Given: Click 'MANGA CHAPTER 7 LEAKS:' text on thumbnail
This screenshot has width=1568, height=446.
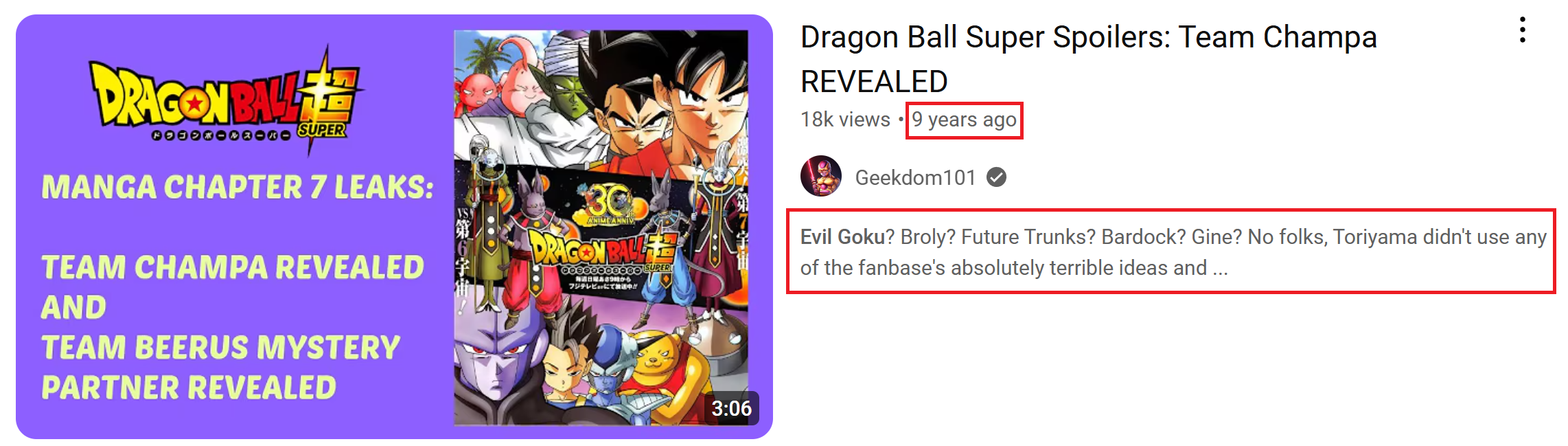Looking at the screenshot, I should click(x=238, y=188).
